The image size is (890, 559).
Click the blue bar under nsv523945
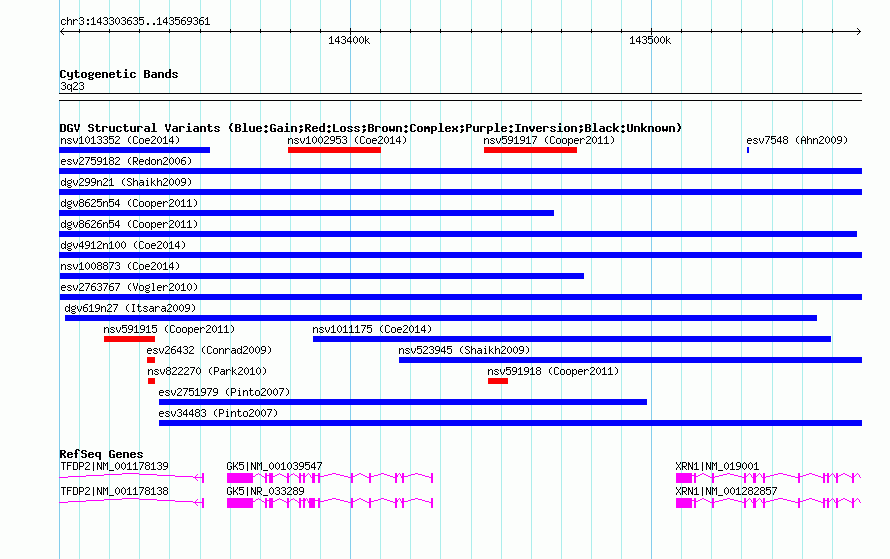(x=631, y=360)
